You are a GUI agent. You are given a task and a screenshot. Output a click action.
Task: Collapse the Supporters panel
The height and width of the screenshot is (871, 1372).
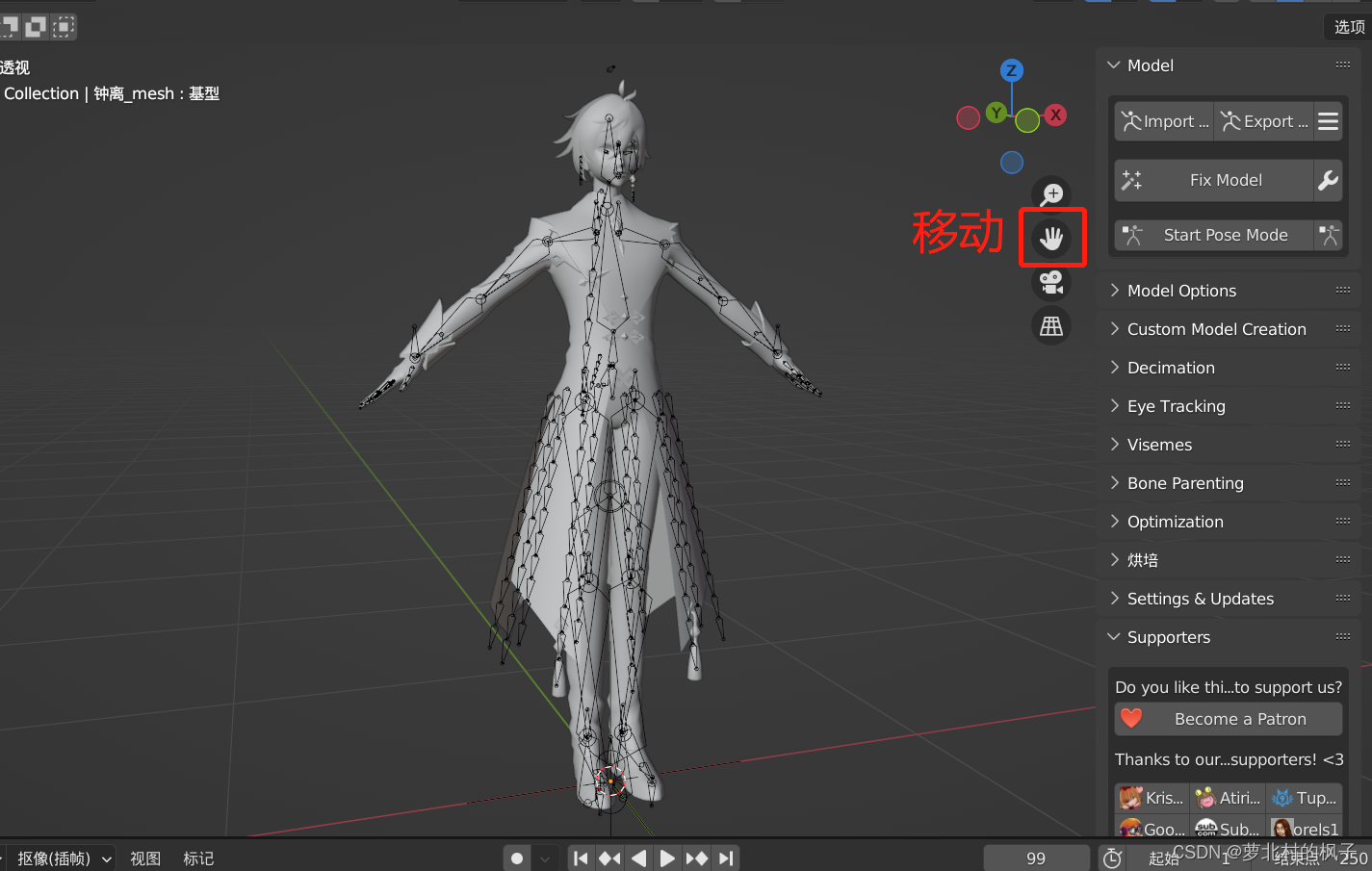[x=1114, y=637]
